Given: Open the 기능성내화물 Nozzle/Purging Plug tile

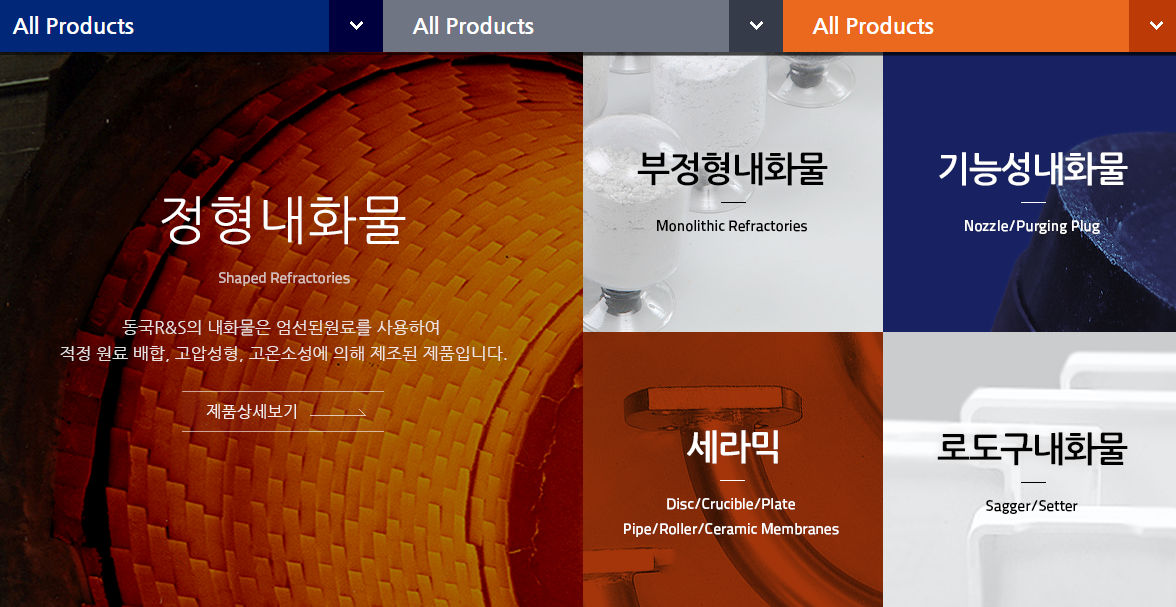Looking at the screenshot, I should click(1030, 192).
